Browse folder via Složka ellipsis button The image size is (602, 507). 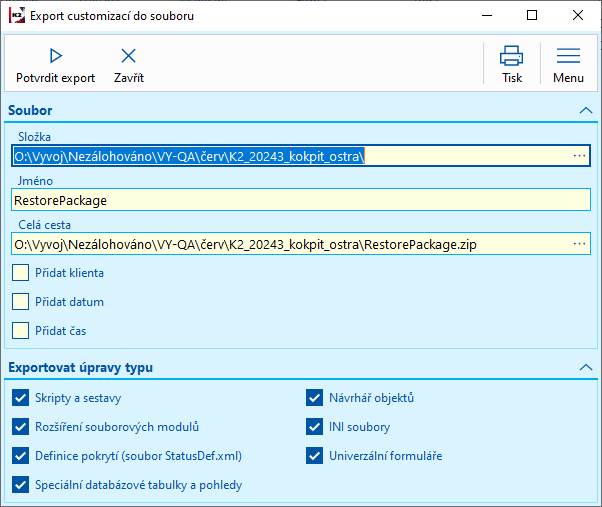[x=579, y=156]
